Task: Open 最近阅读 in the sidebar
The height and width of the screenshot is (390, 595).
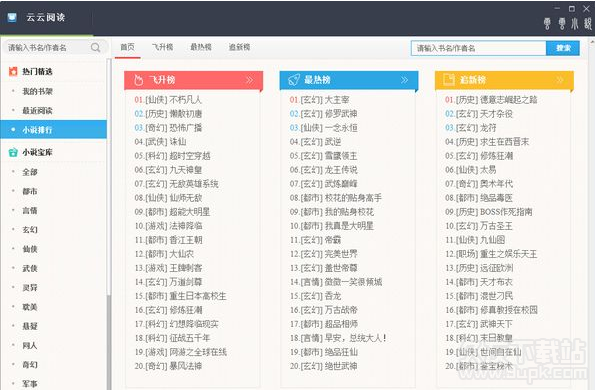Action: tap(37, 111)
